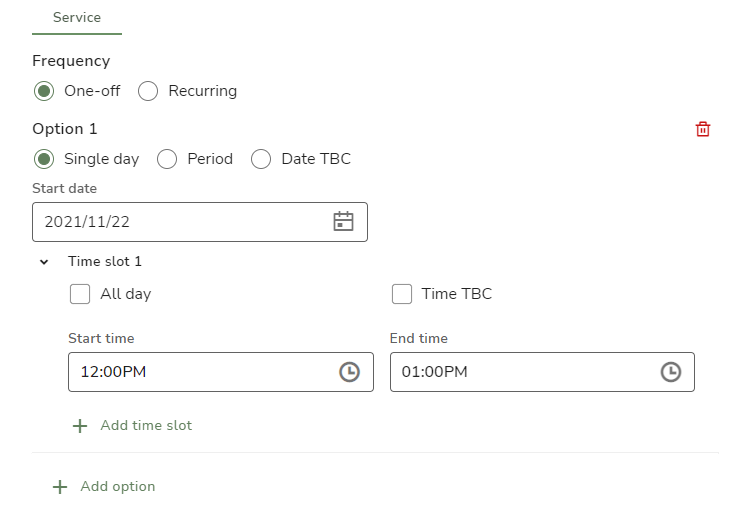Click into the End time 01:00PM field
Viewport: 736px width, 516px height.
pyautogui.click(x=542, y=372)
